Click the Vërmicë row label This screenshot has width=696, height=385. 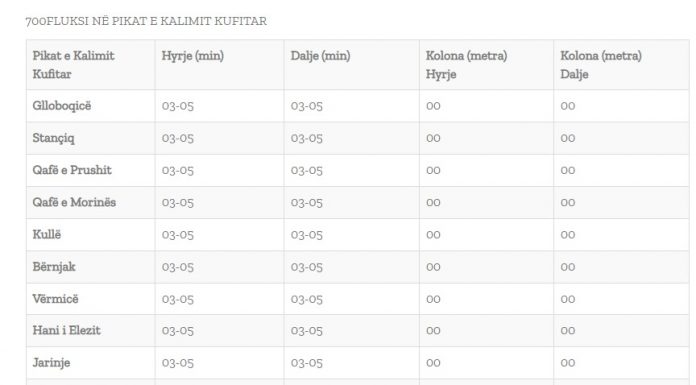[x=55, y=298]
